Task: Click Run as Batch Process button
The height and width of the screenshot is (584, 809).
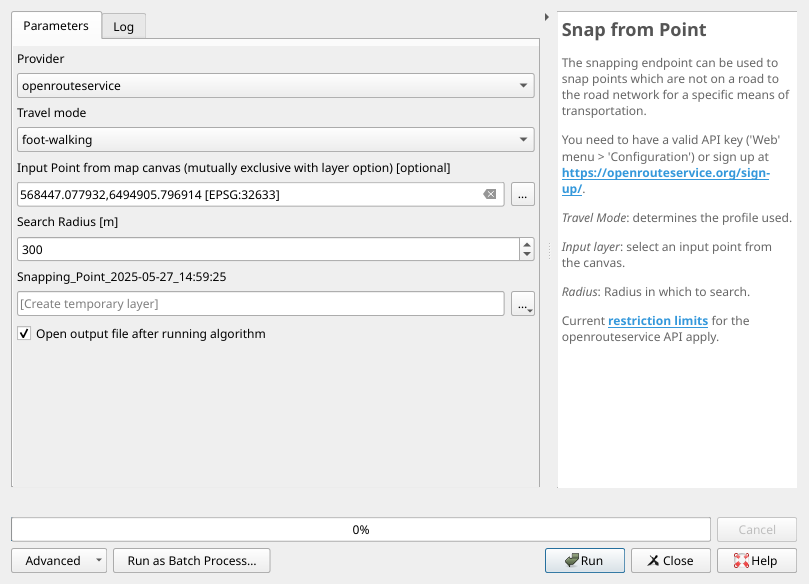Action: [192, 561]
